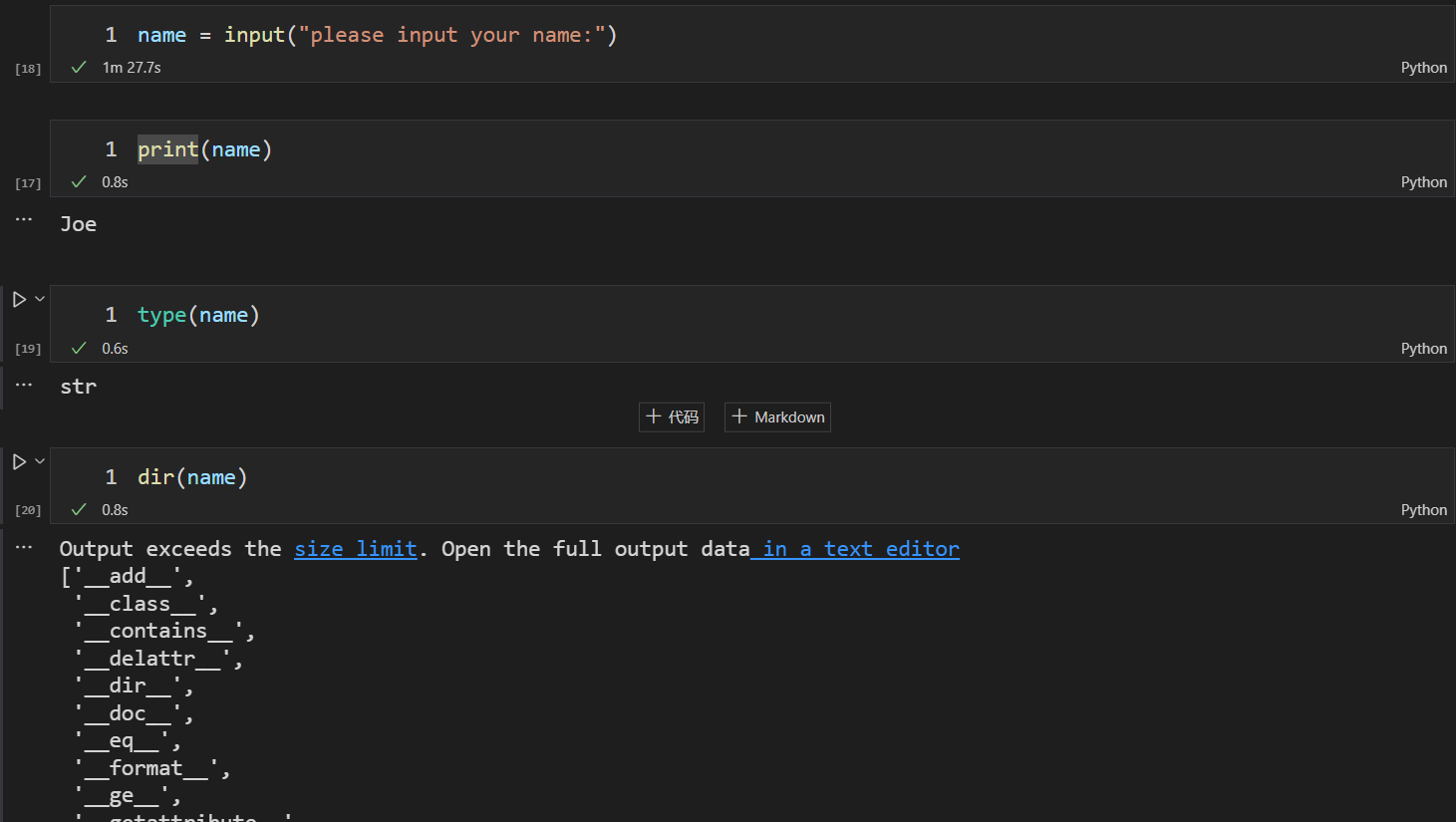Click into the type(name) code line
The width and height of the screenshot is (1456, 822).
click(198, 315)
